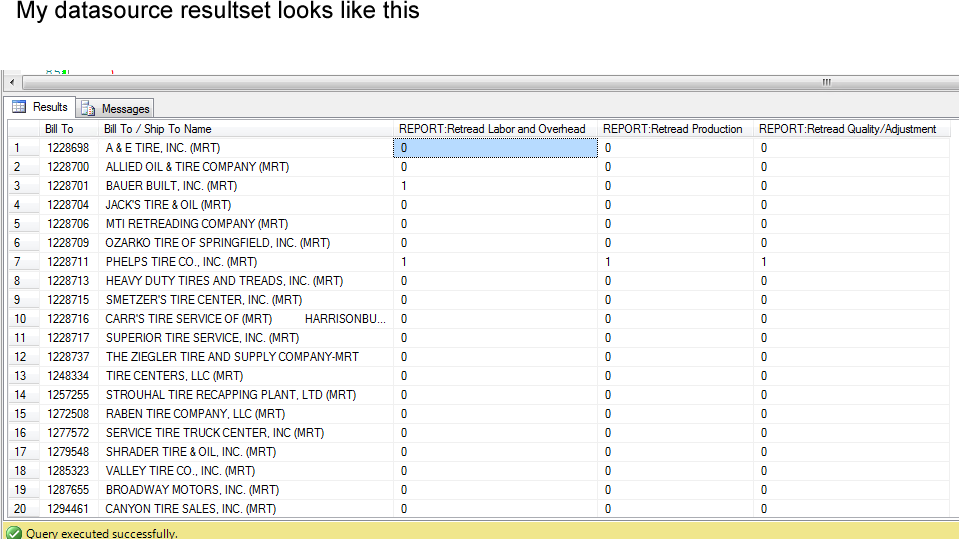Click the highlighted Labor cell for A & E TIRE
The height and width of the screenshot is (539, 959).
pyautogui.click(x=495, y=148)
